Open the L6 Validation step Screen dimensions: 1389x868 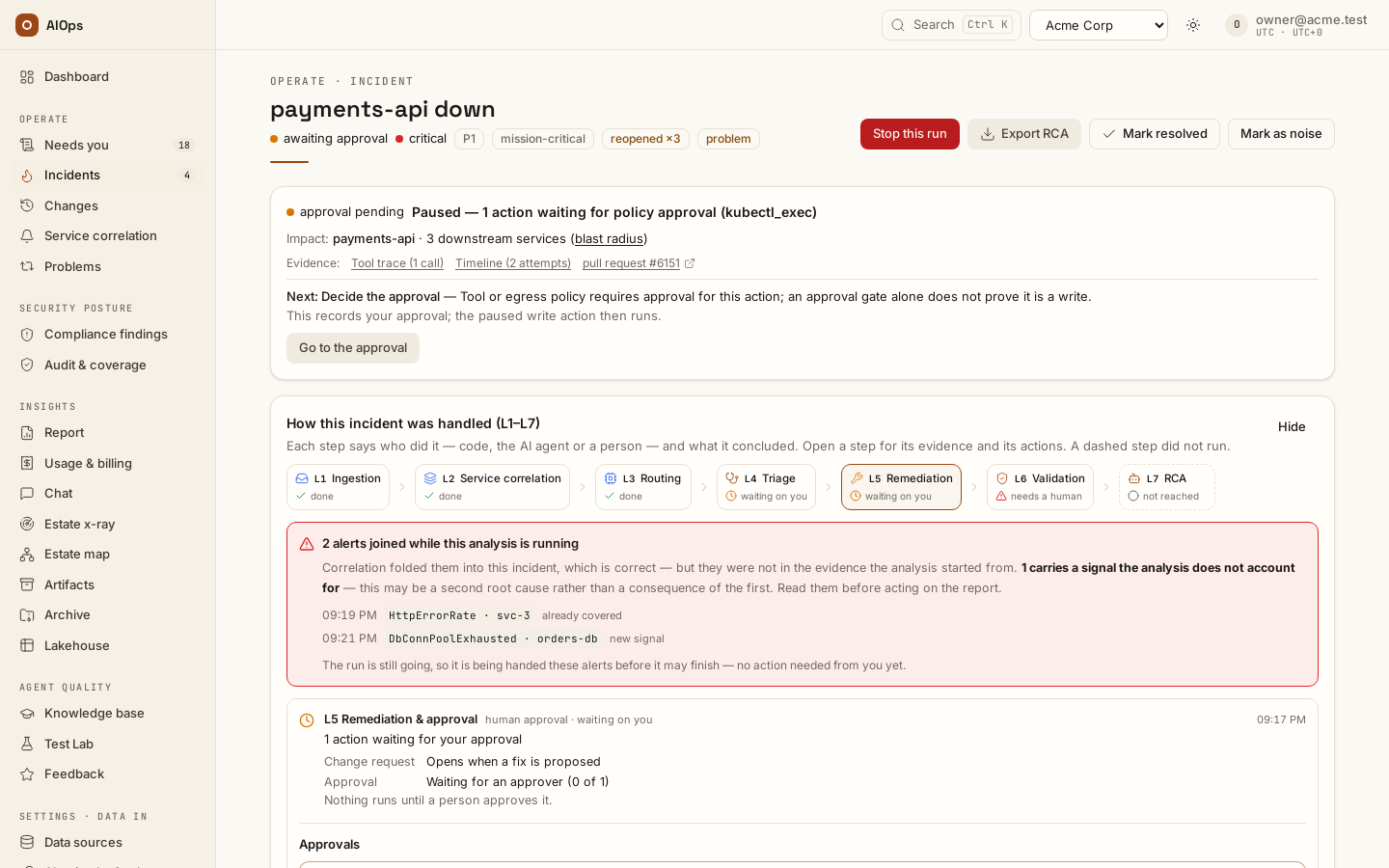pos(1040,487)
